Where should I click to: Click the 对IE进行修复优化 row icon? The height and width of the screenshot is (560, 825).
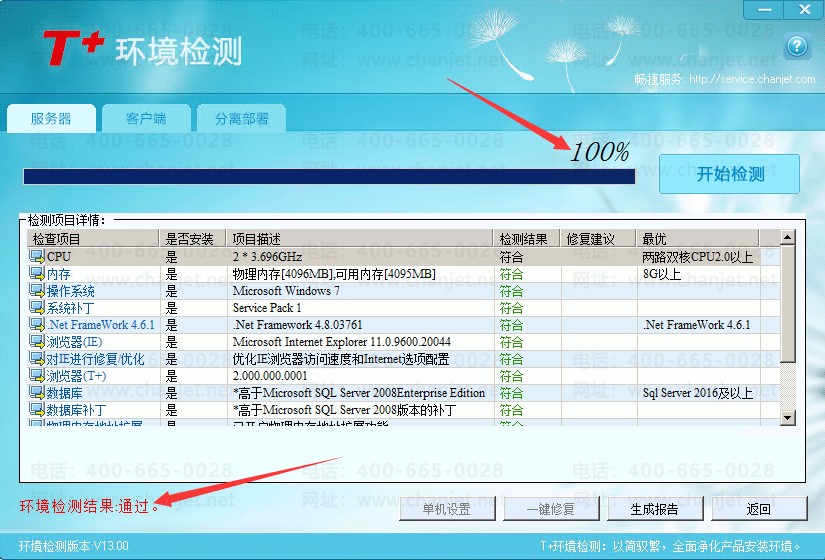coord(37,358)
